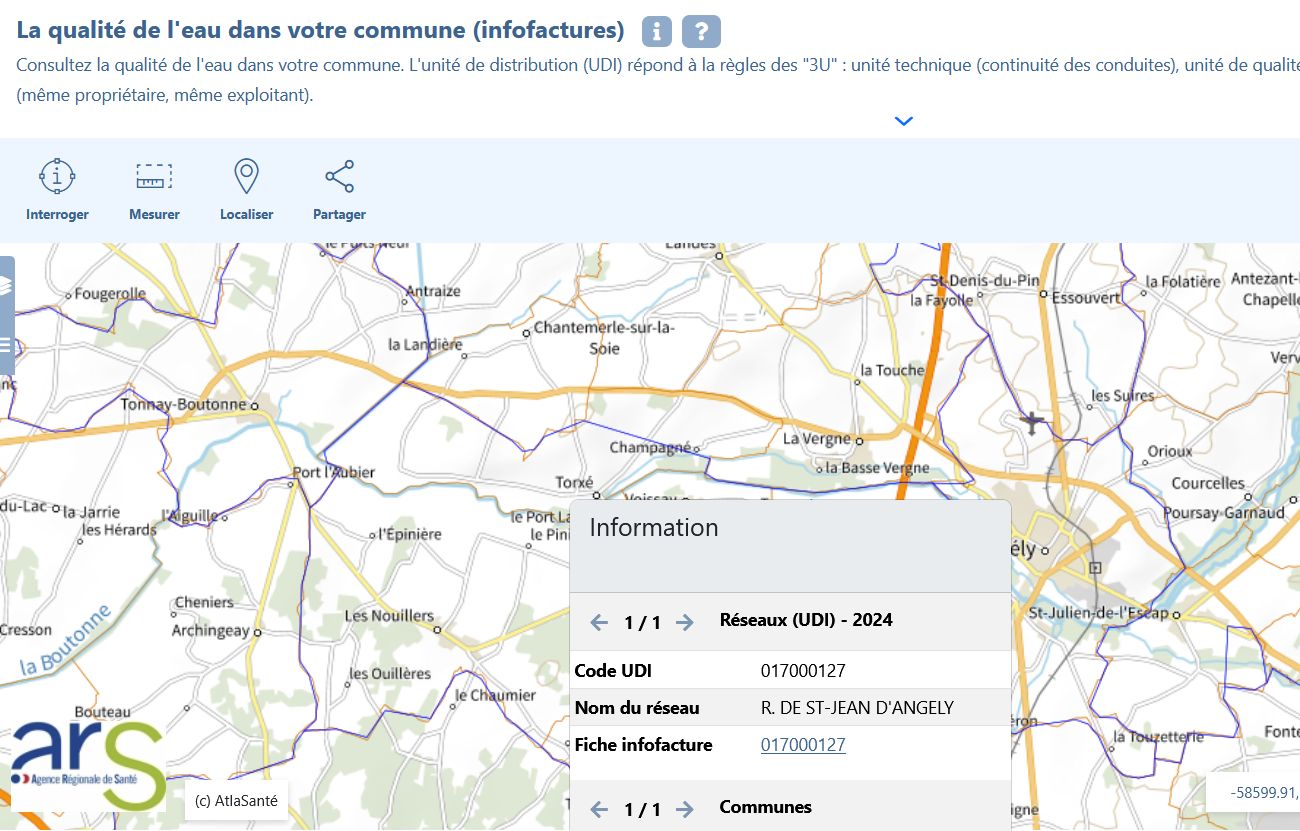Click the page title about water quality
The width and height of the screenshot is (1300, 831).
[320, 30]
